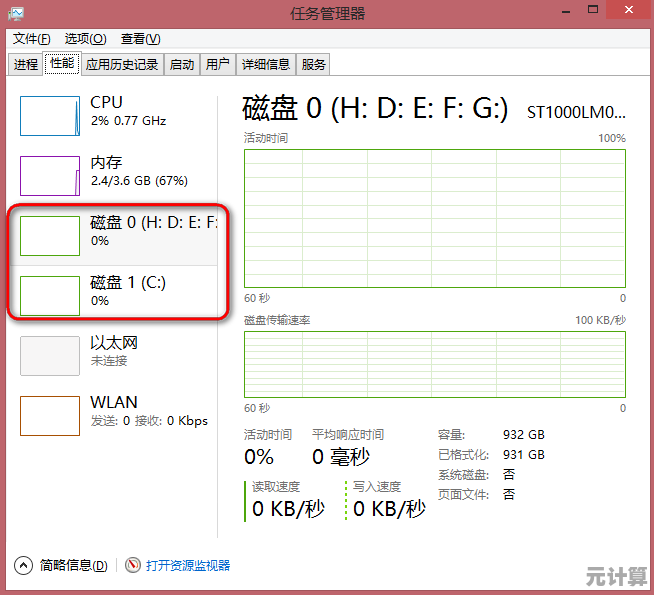Click the 0 毫秒 average response value
654x595 pixels.
pyautogui.click(x=341, y=457)
